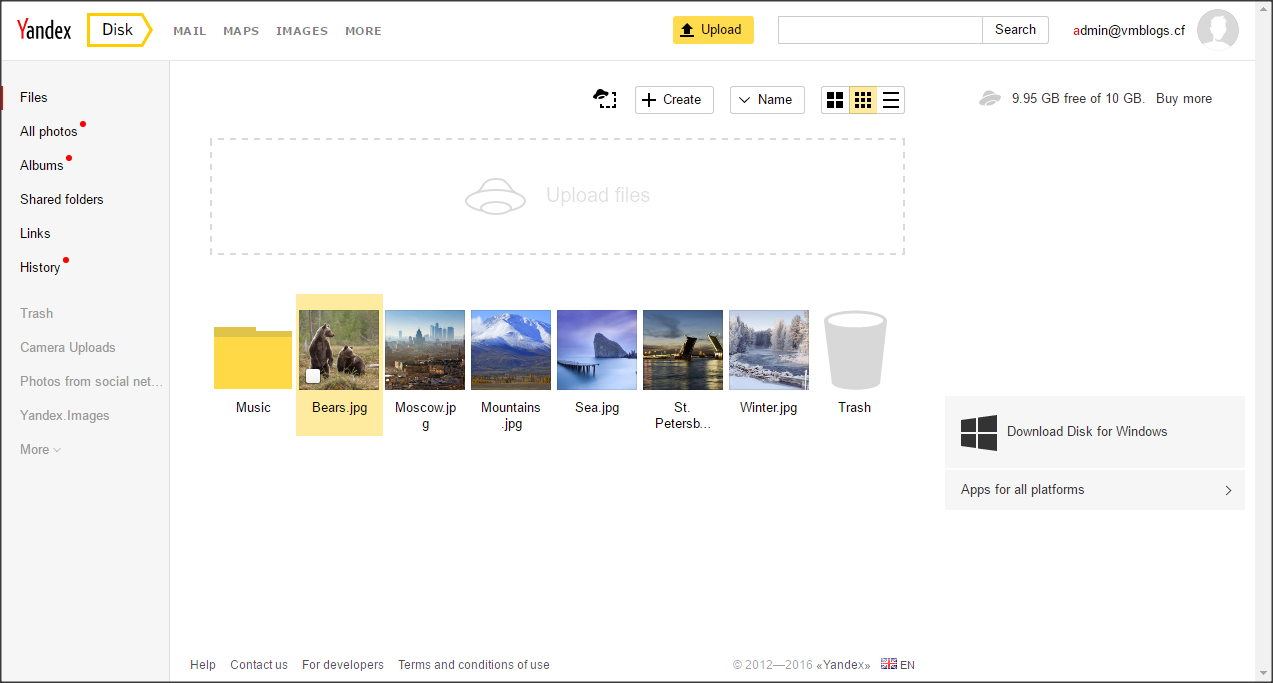Open MAIL in the top navigation
Screen dimensions: 1273x683
point(189,31)
